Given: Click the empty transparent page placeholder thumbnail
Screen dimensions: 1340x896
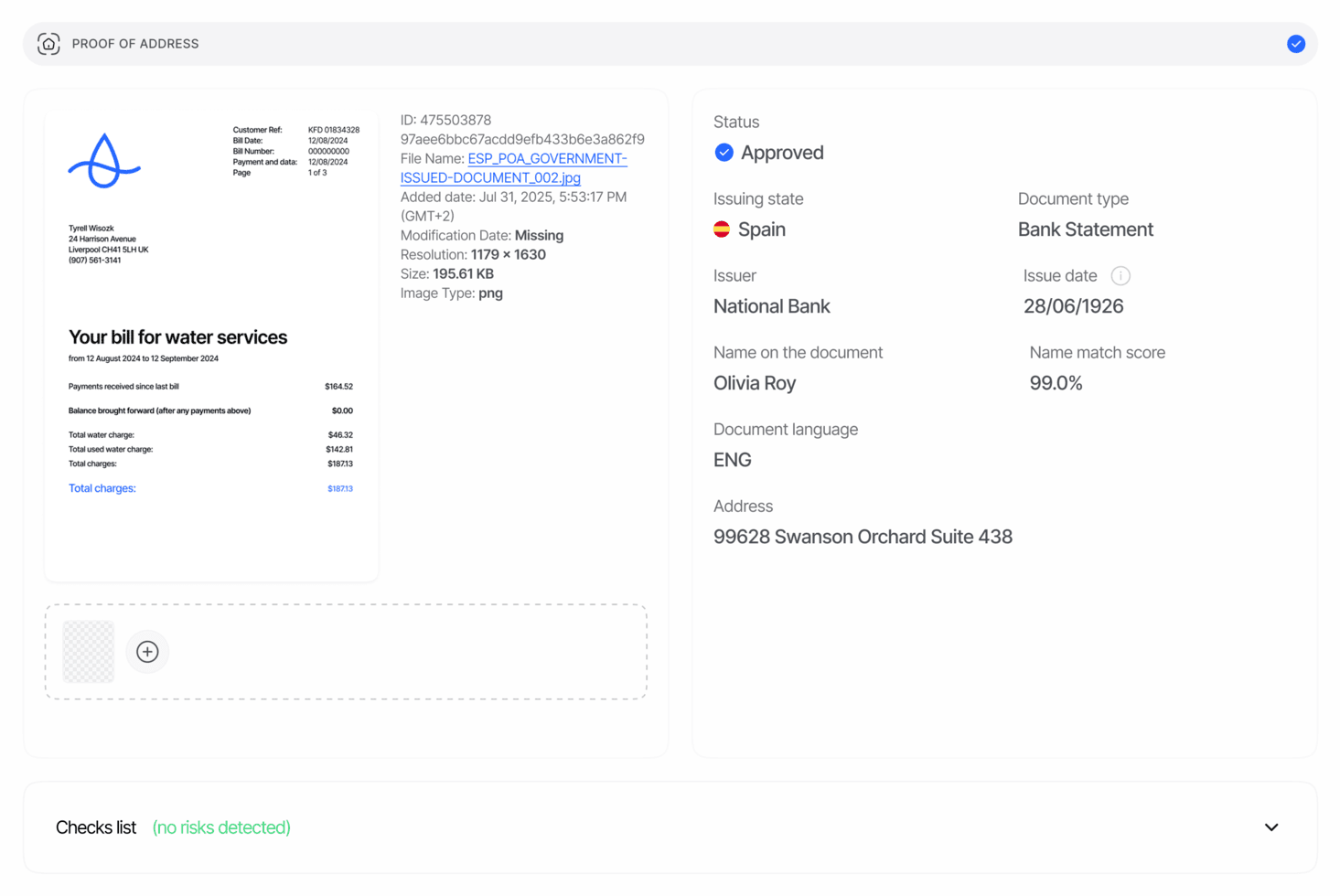Looking at the screenshot, I should (88, 651).
